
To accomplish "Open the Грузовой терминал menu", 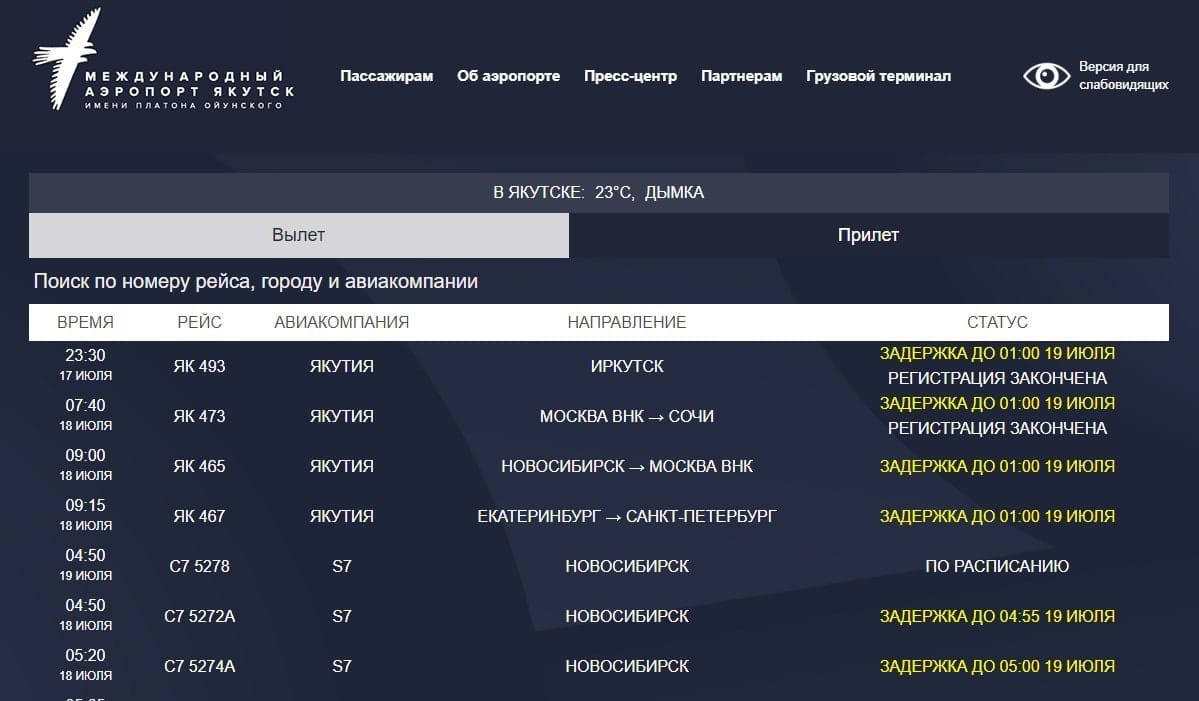I will pyautogui.click(x=878, y=76).
